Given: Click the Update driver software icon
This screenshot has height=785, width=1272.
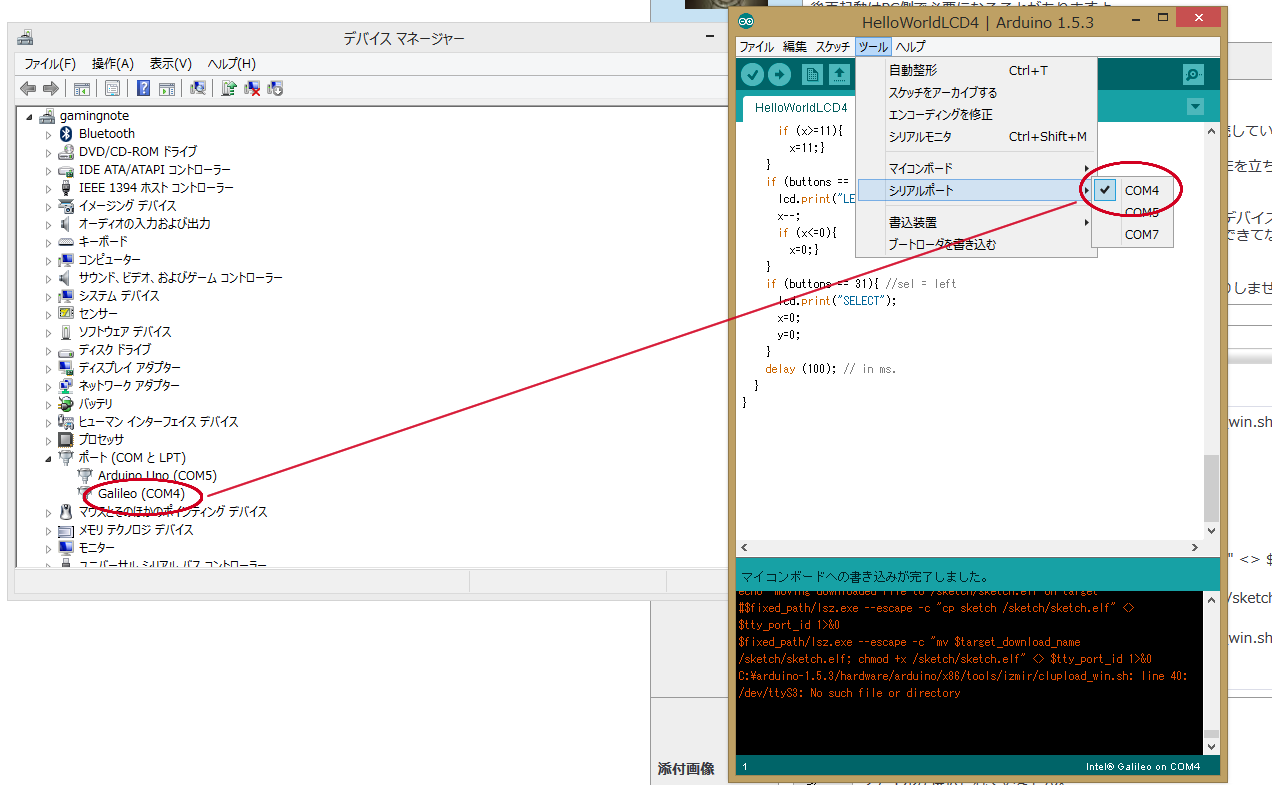Looking at the screenshot, I should [229, 88].
